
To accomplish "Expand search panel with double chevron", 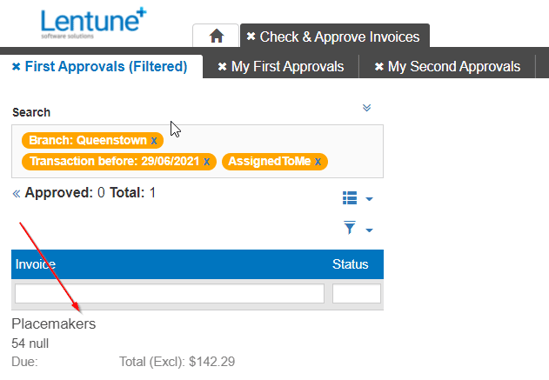I will pos(367,108).
